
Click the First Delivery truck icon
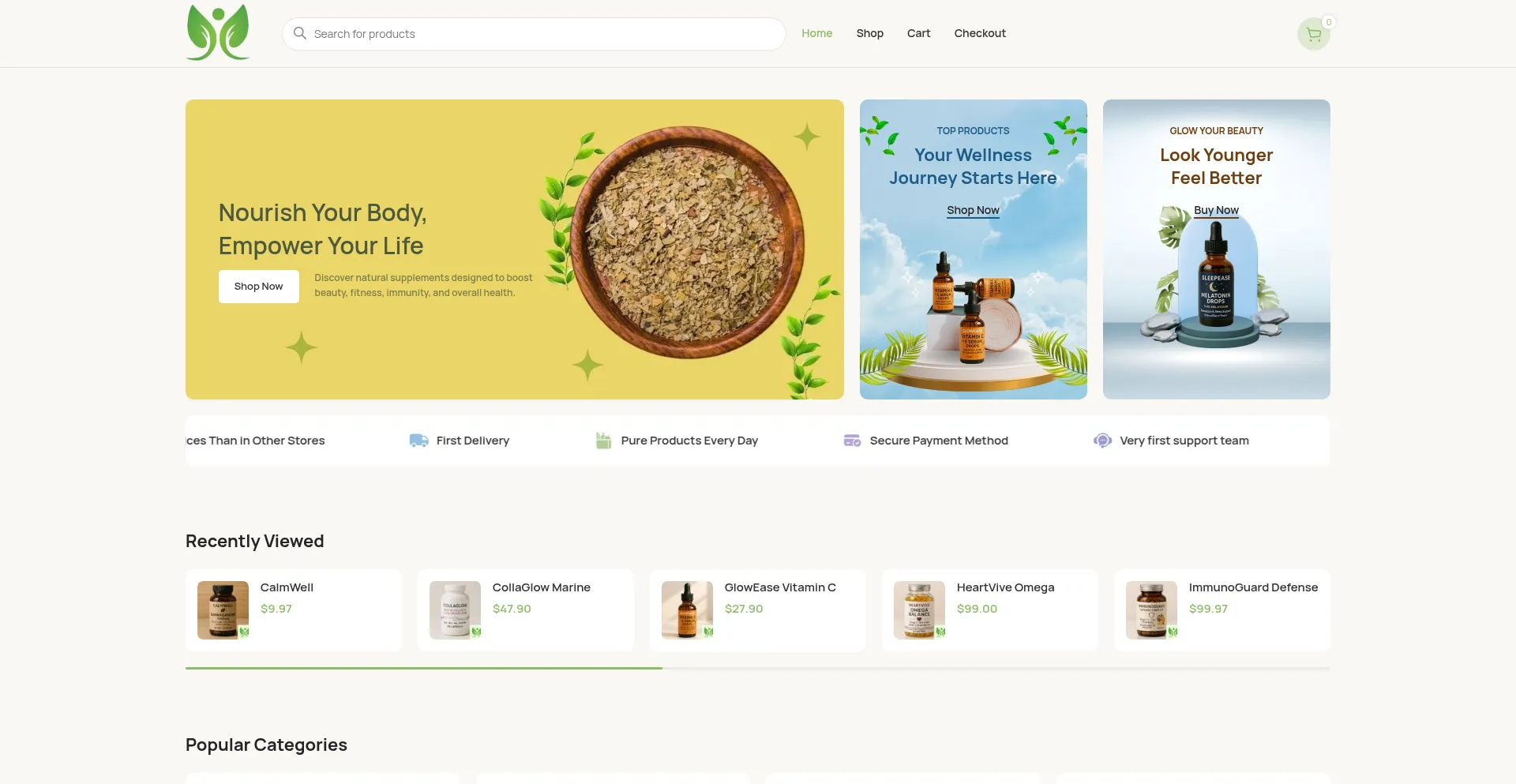click(418, 441)
